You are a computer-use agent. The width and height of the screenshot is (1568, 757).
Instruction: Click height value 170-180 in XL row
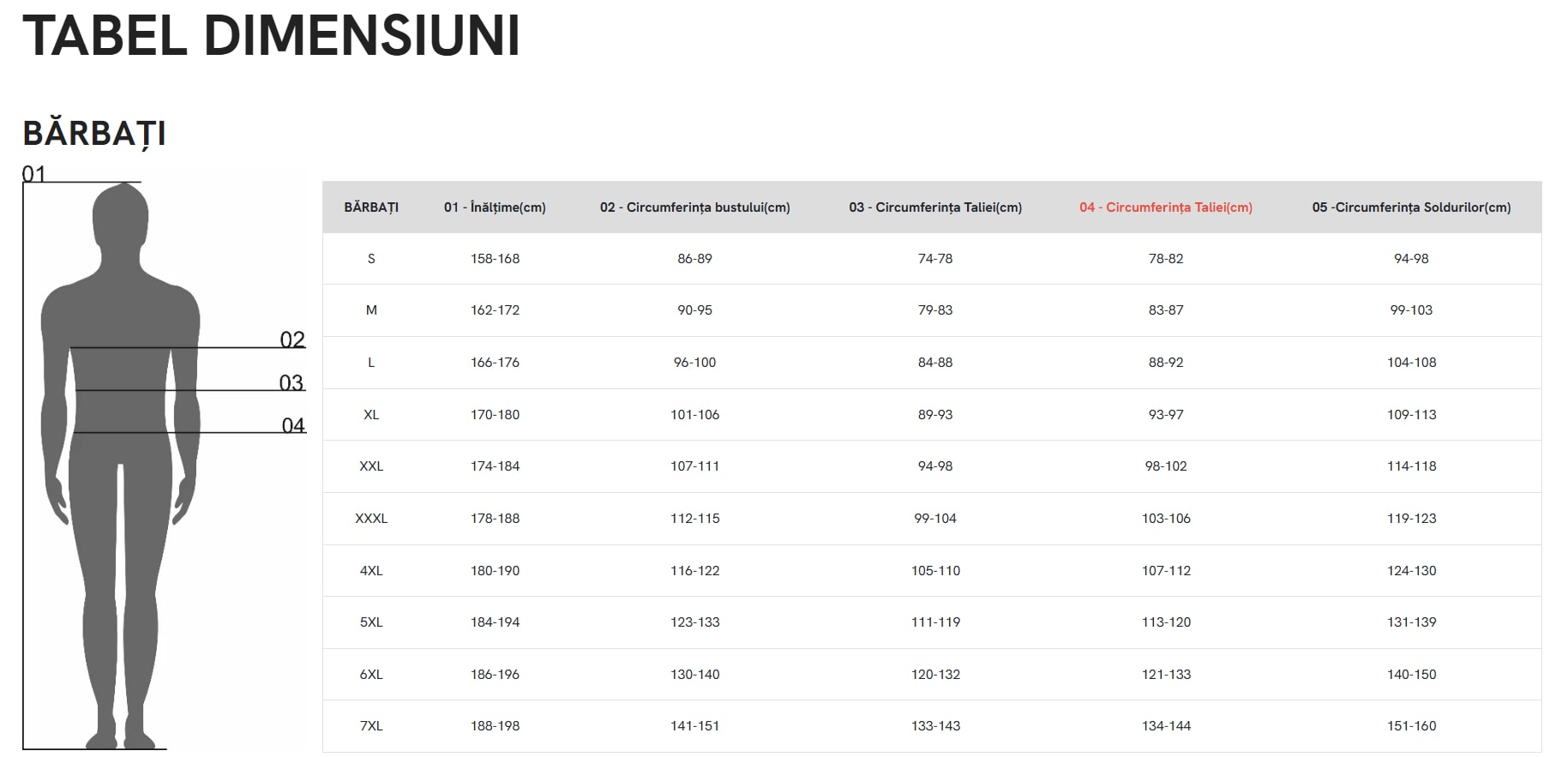click(495, 415)
